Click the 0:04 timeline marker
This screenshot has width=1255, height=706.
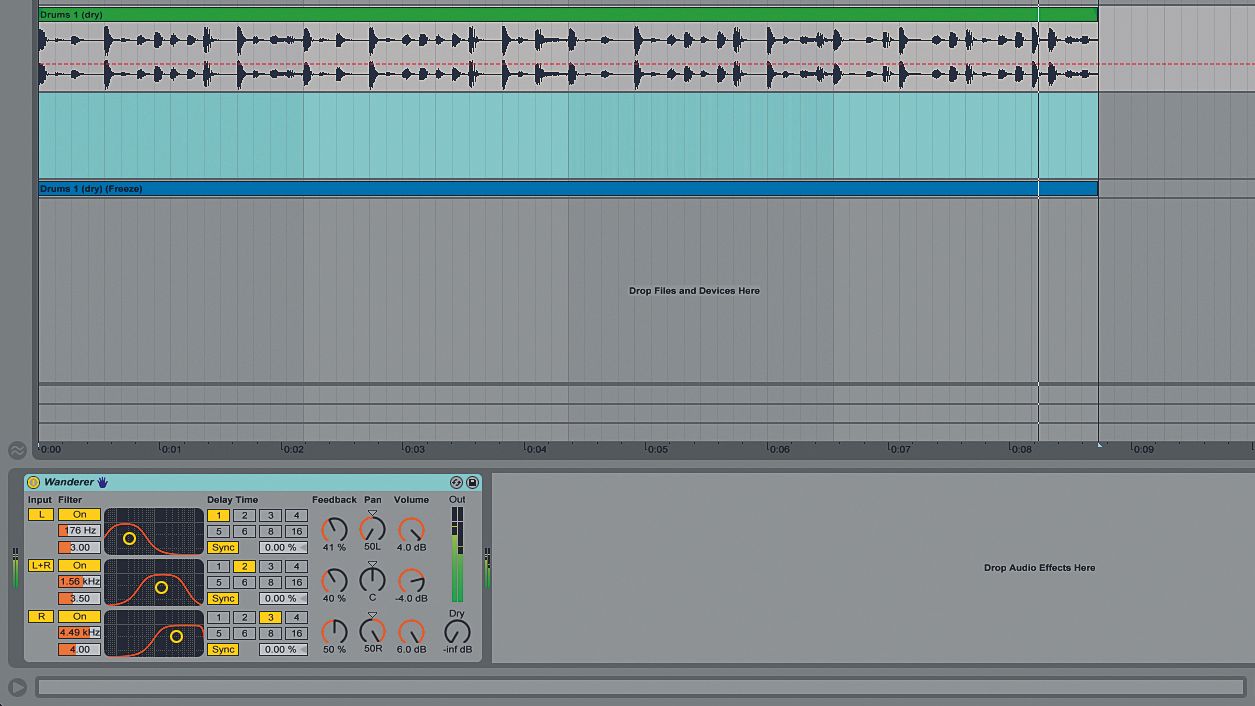click(x=537, y=450)
